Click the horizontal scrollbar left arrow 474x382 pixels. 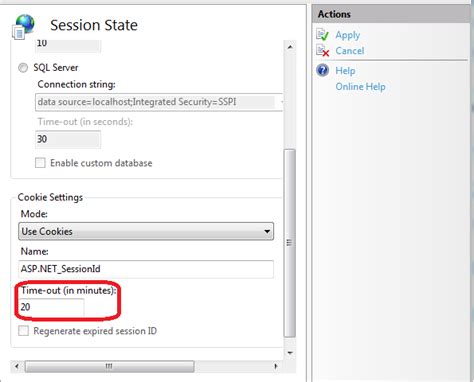pos(17,366)
